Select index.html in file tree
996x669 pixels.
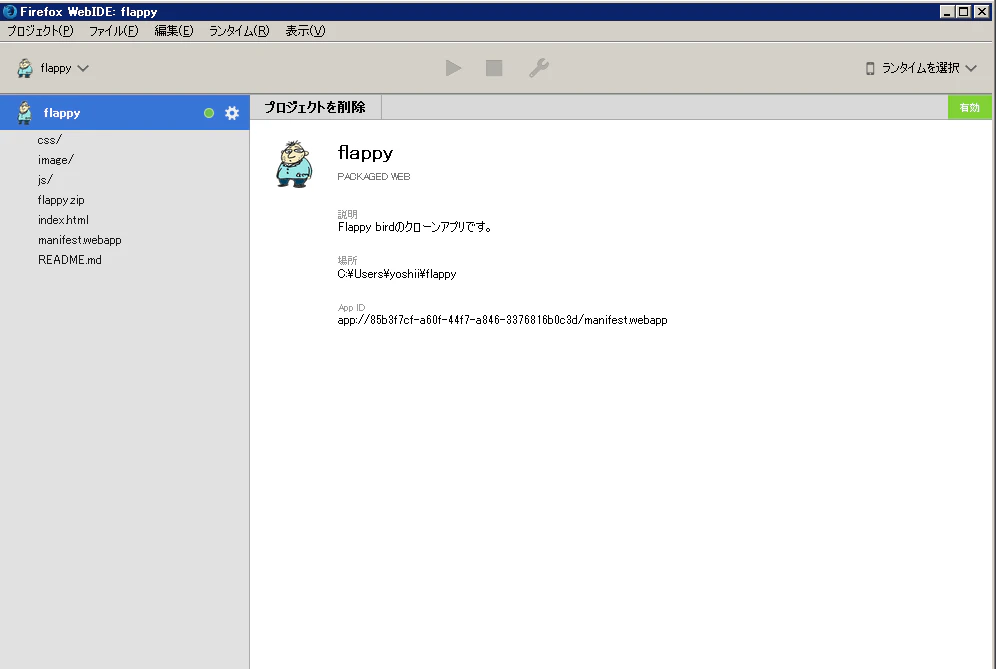click(64, 220)
